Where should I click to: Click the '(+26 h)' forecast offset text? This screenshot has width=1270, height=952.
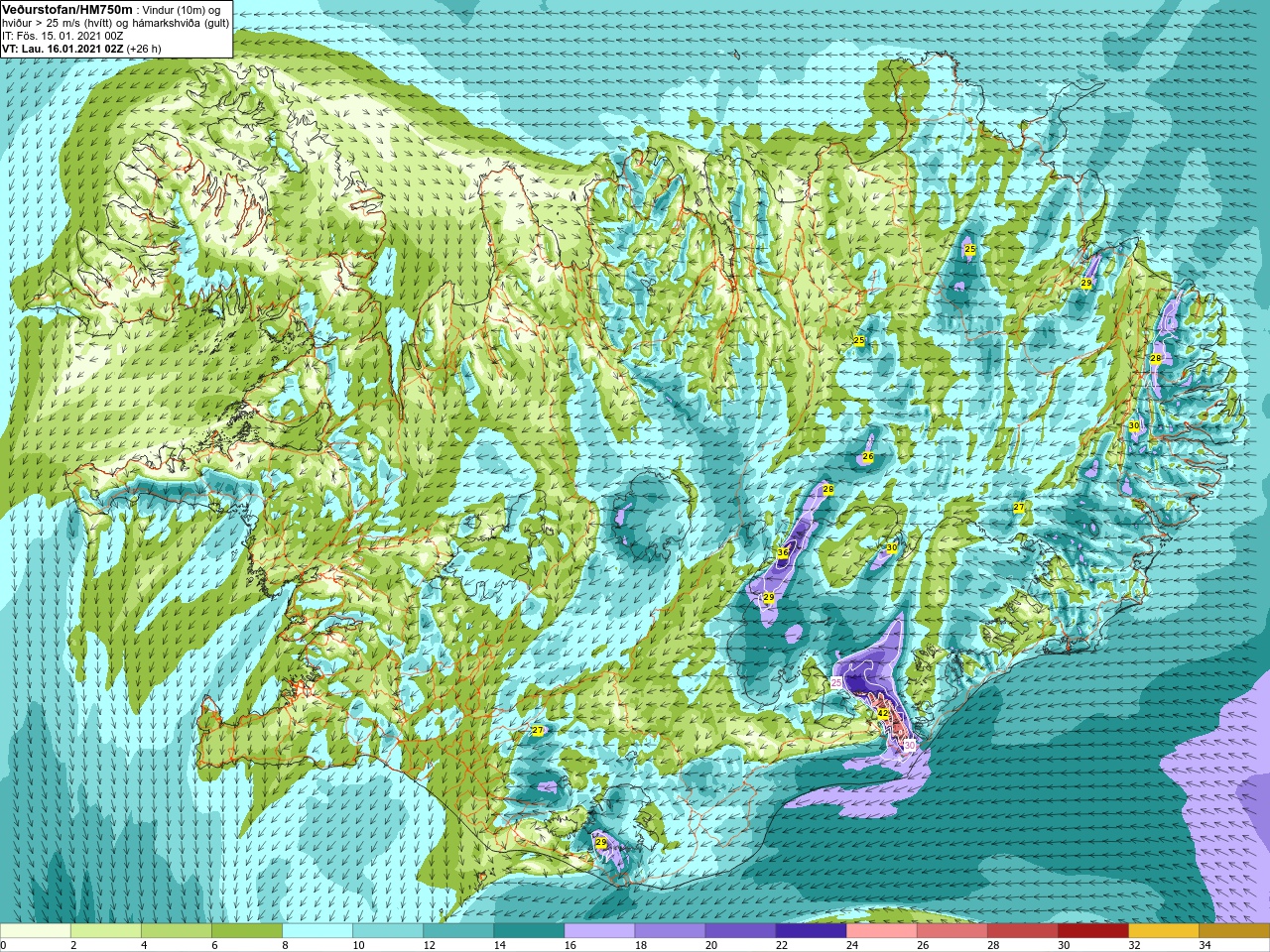(x=144, y=49)
